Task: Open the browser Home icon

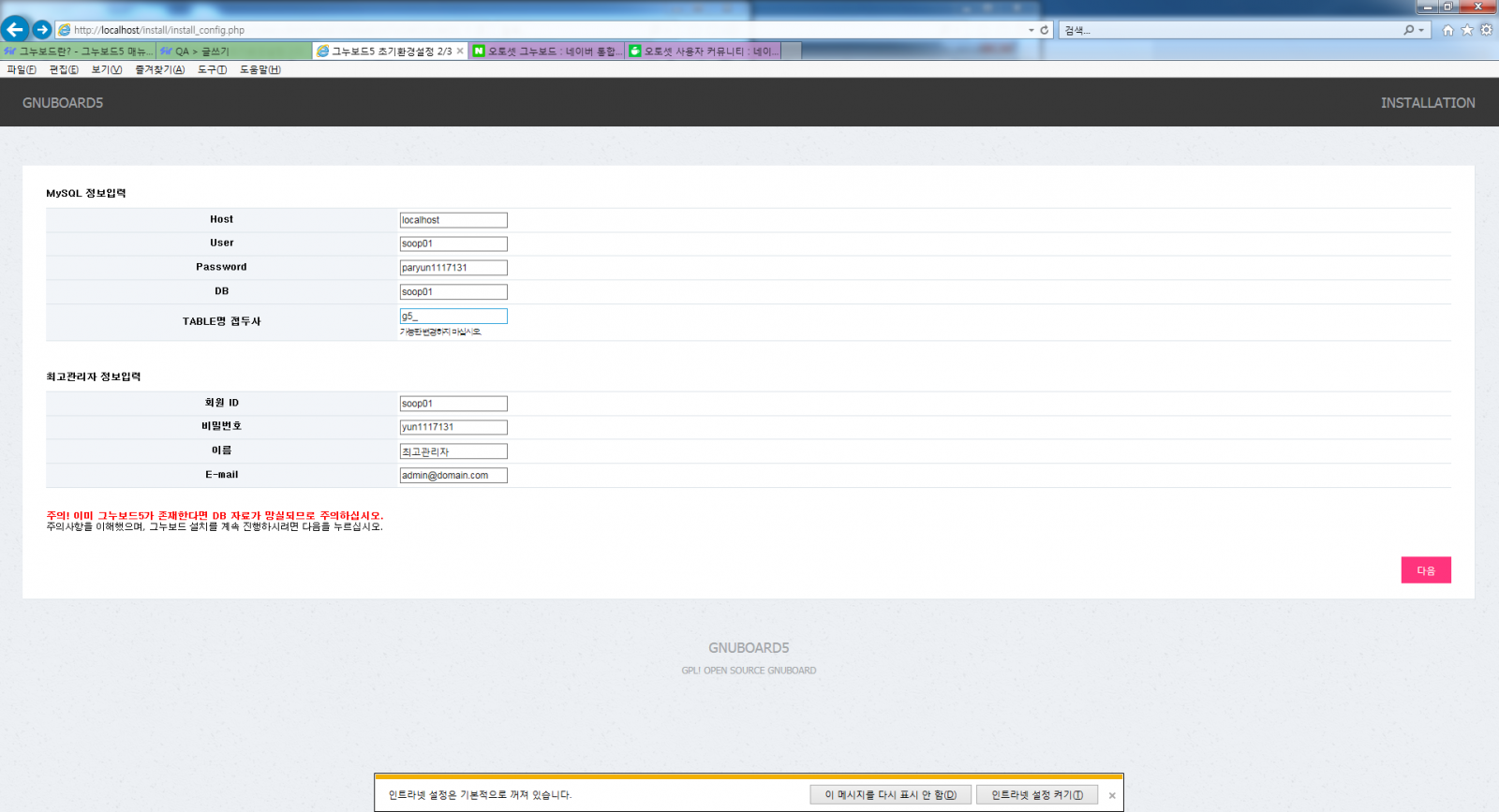Action: (x=1447, y=30)
